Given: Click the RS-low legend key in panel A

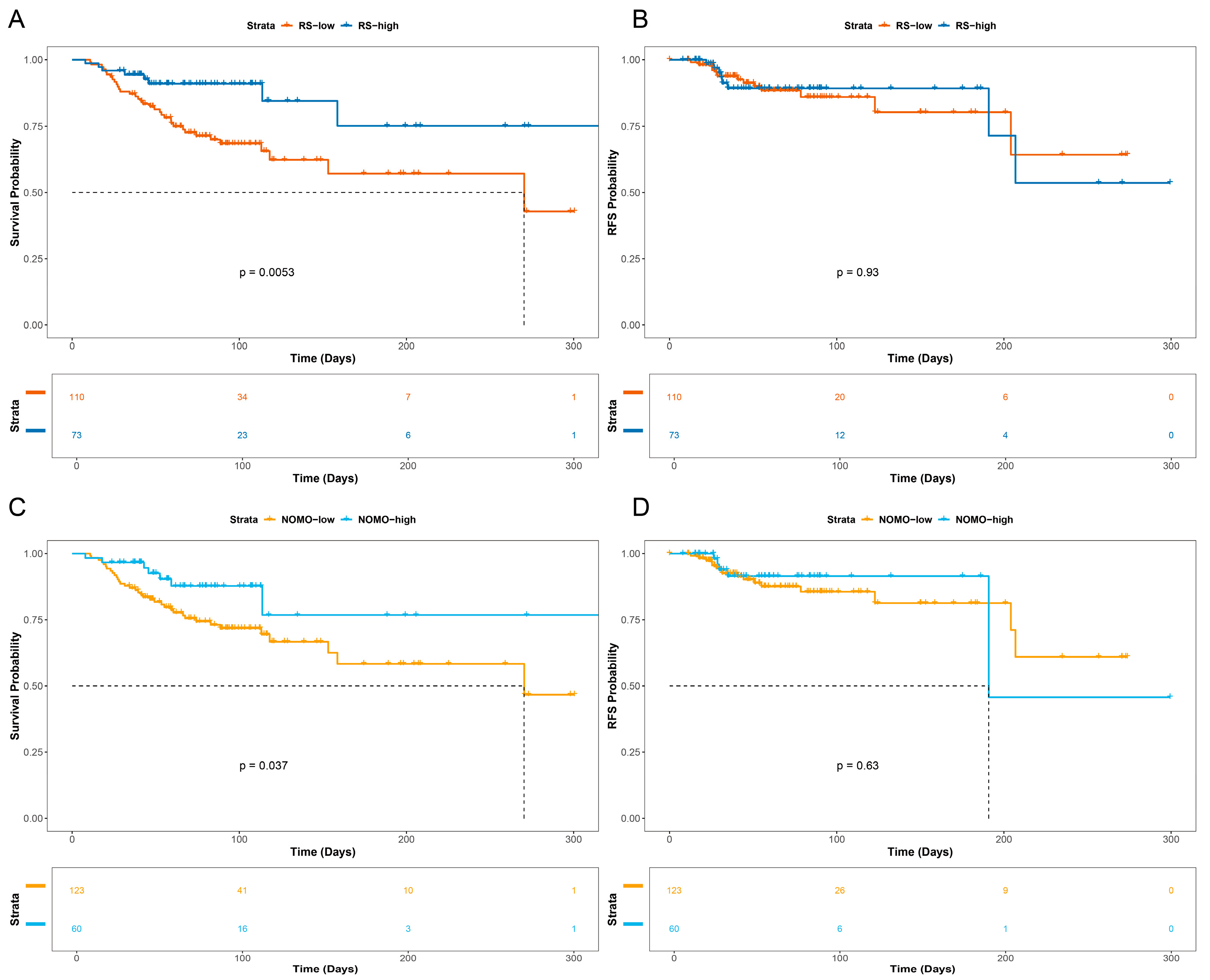Looking at the screenshot, I should 287,25.
